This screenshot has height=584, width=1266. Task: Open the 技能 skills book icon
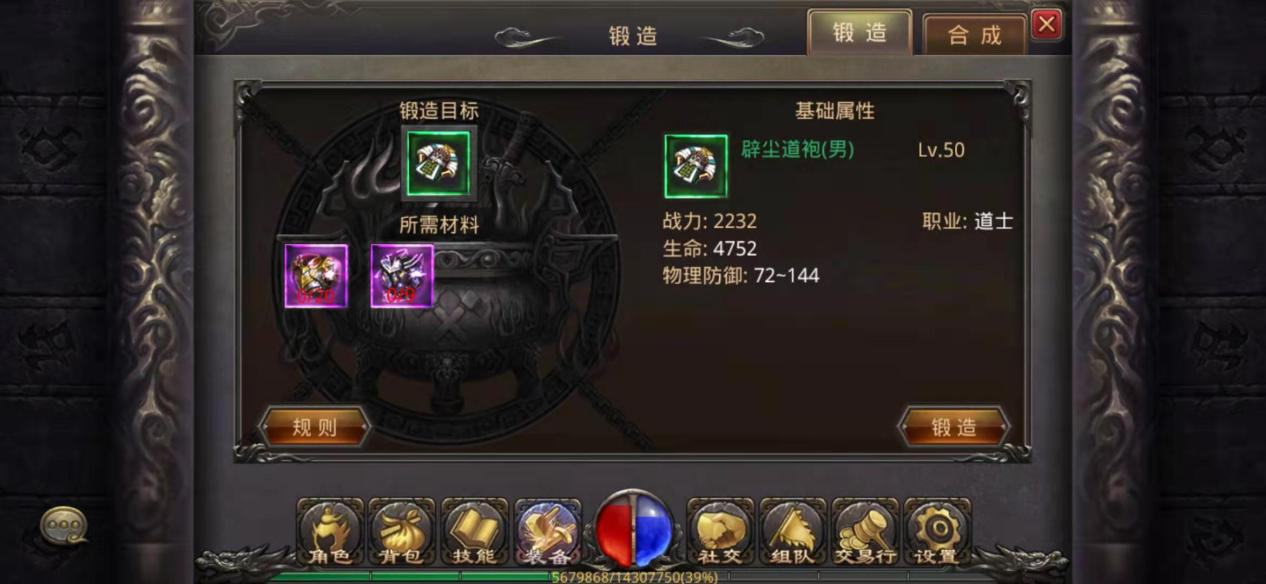tap(475, 532)
